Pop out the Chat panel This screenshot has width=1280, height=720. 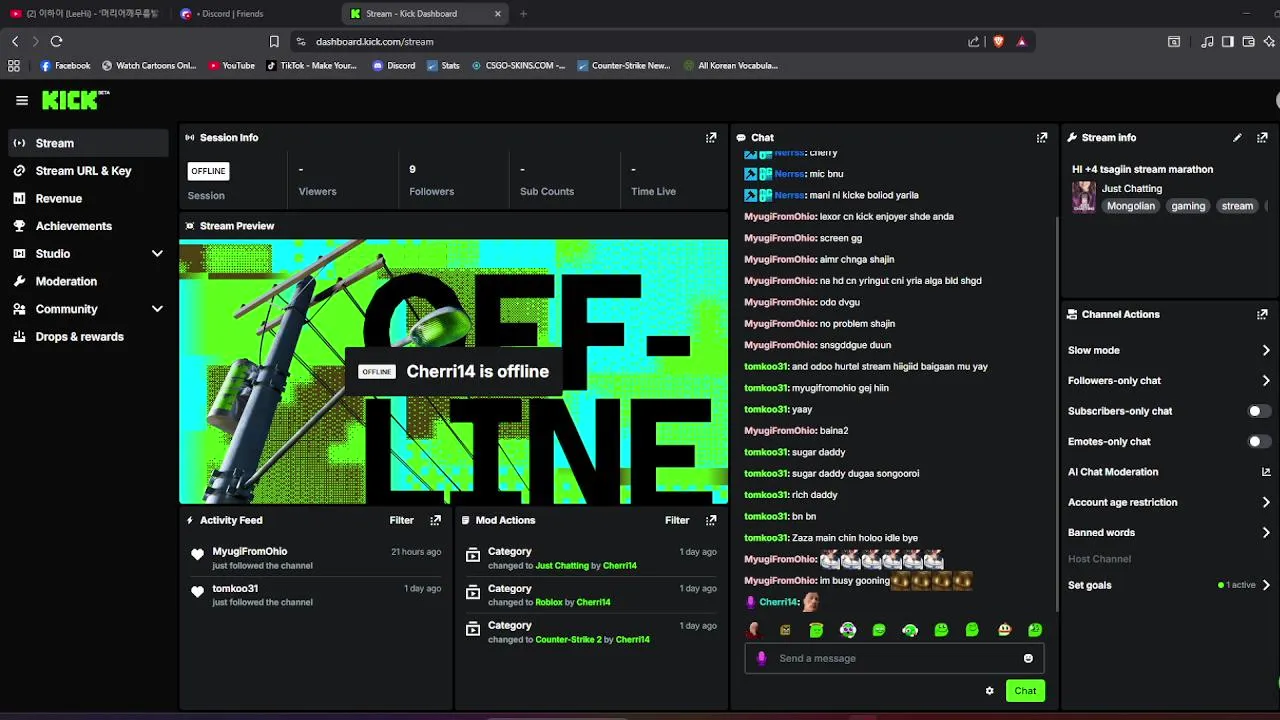click(x=1042, y=138)
